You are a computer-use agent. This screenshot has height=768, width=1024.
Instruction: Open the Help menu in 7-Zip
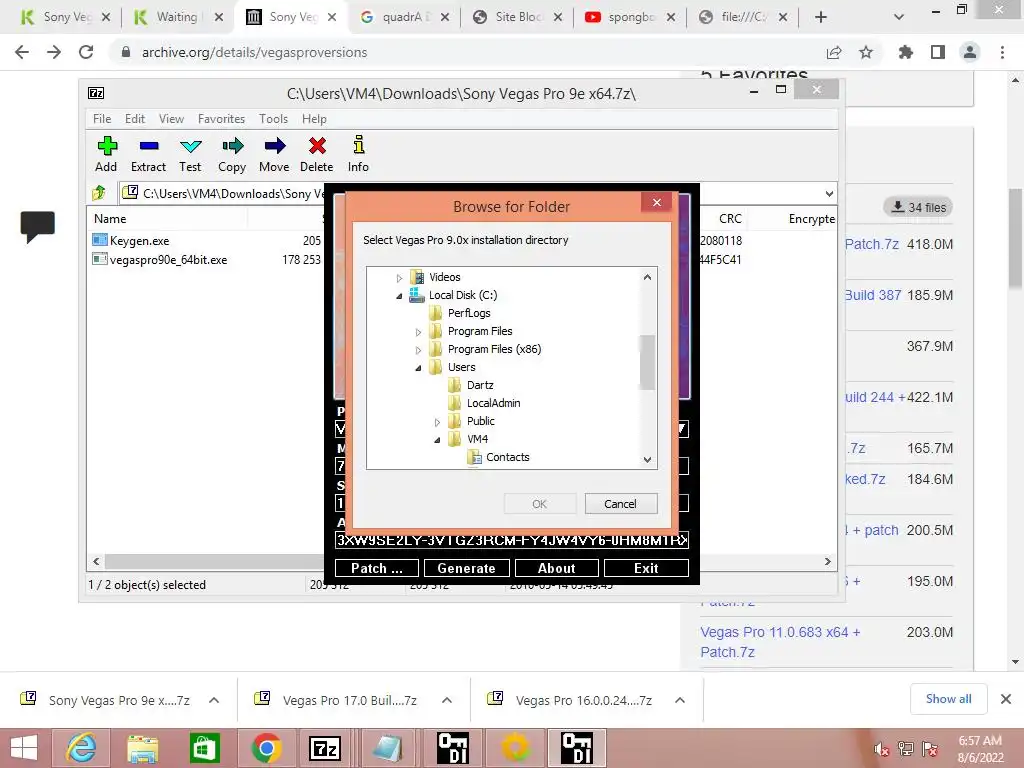tap(314, 119)
